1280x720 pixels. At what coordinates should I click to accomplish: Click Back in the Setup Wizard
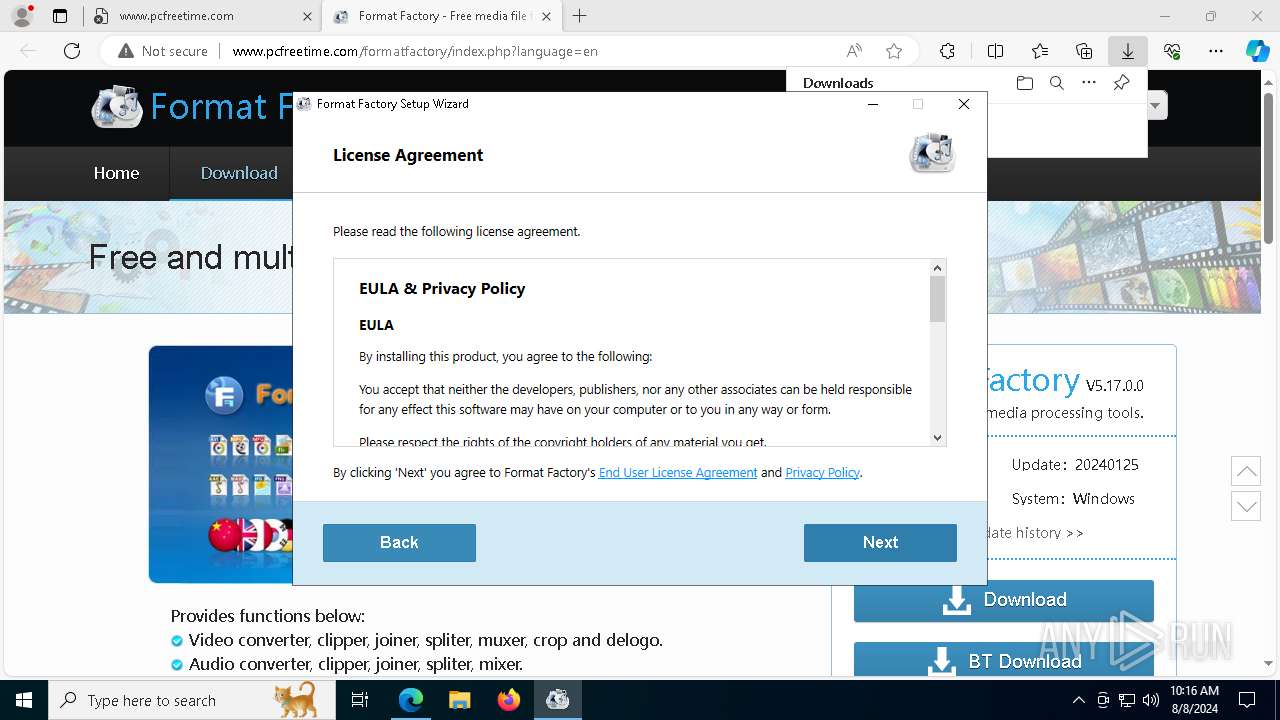(x=399, y=542)
